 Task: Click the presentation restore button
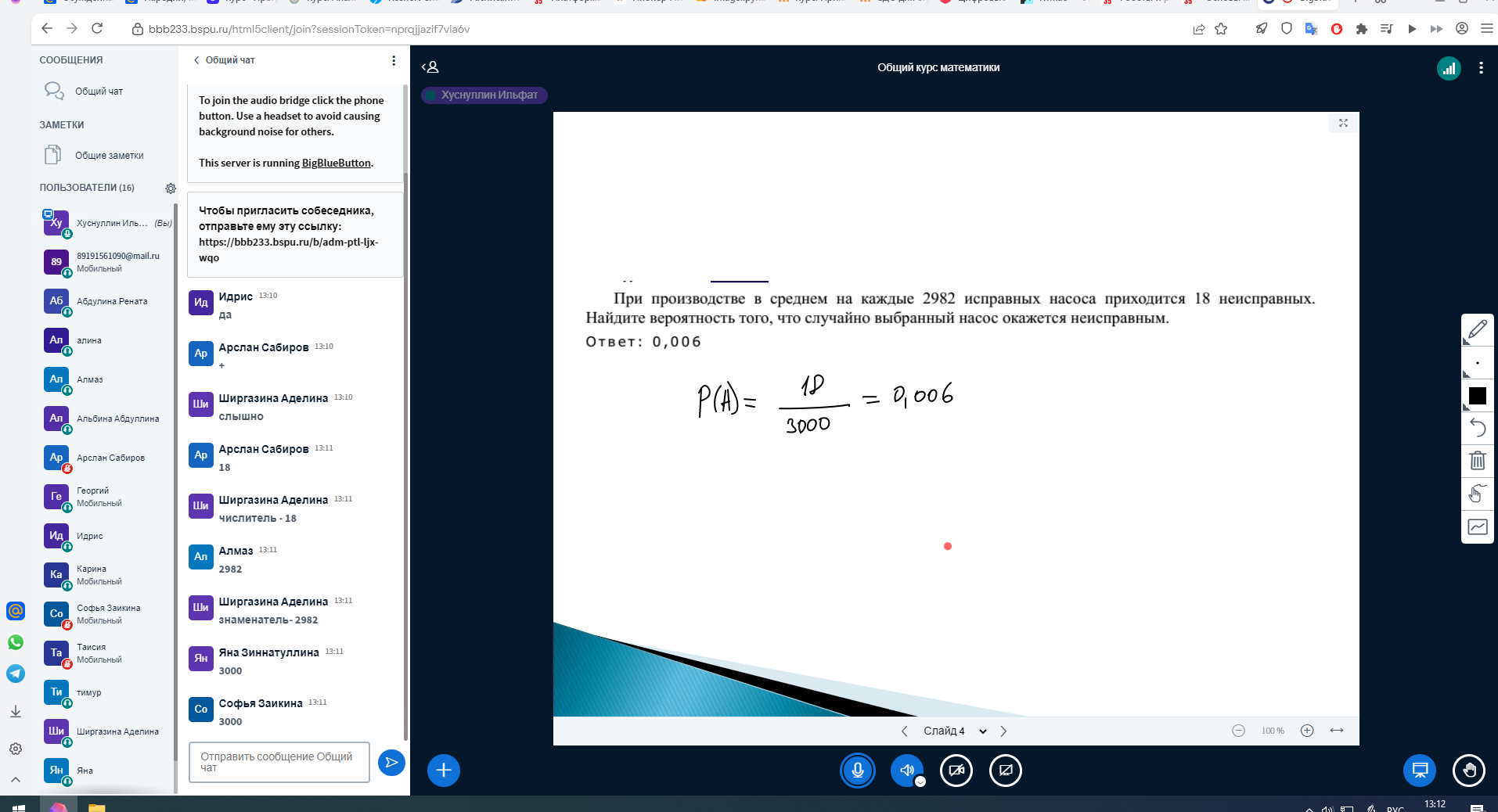1420,771
